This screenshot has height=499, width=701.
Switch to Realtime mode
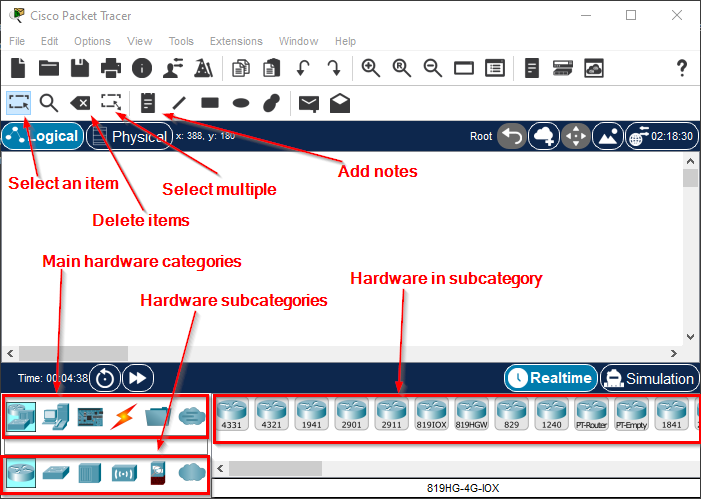[x=550, y=378]
